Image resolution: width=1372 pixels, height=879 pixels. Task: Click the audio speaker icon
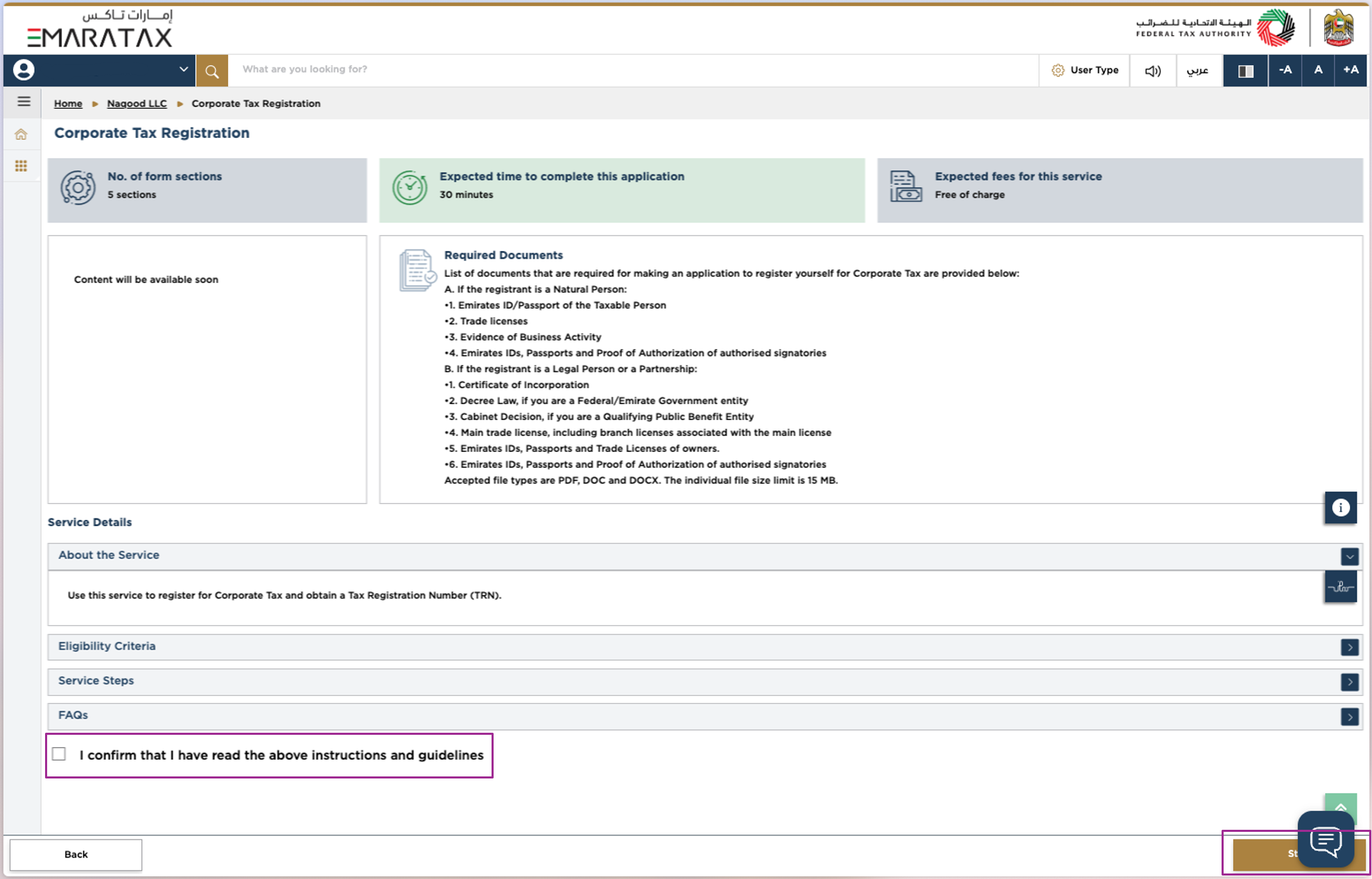[x=1152, y=71]
